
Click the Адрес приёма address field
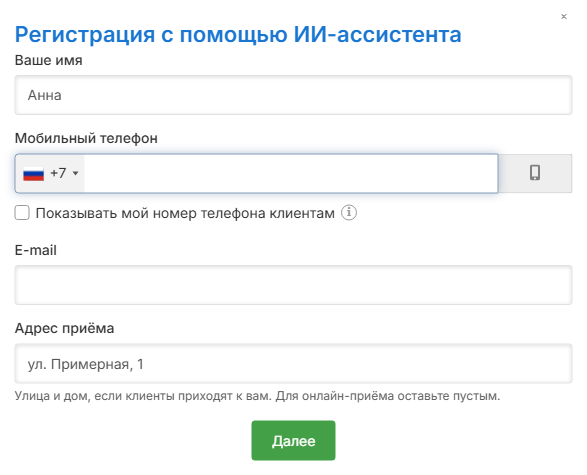(x=293, y=363)
